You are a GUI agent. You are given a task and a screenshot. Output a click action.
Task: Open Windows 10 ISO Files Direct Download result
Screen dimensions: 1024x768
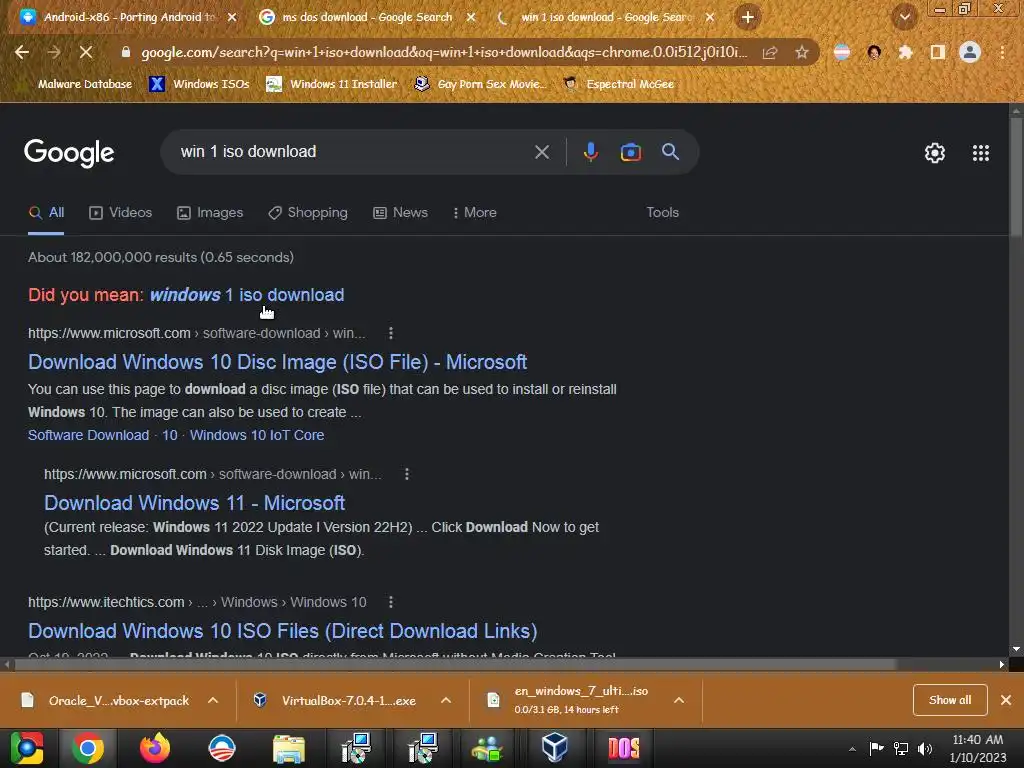[283, 631]
